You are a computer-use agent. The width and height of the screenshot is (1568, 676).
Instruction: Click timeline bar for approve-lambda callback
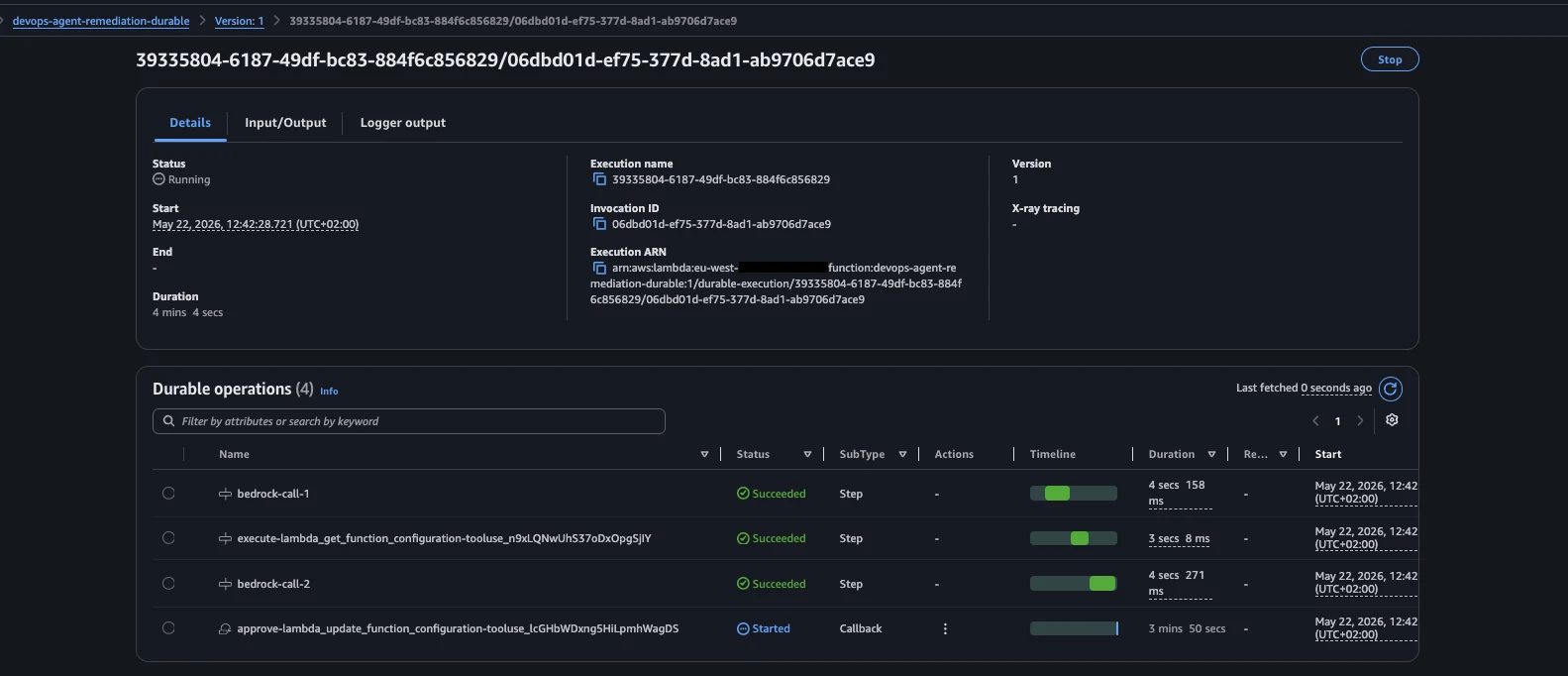click(x=1074, y=628)
